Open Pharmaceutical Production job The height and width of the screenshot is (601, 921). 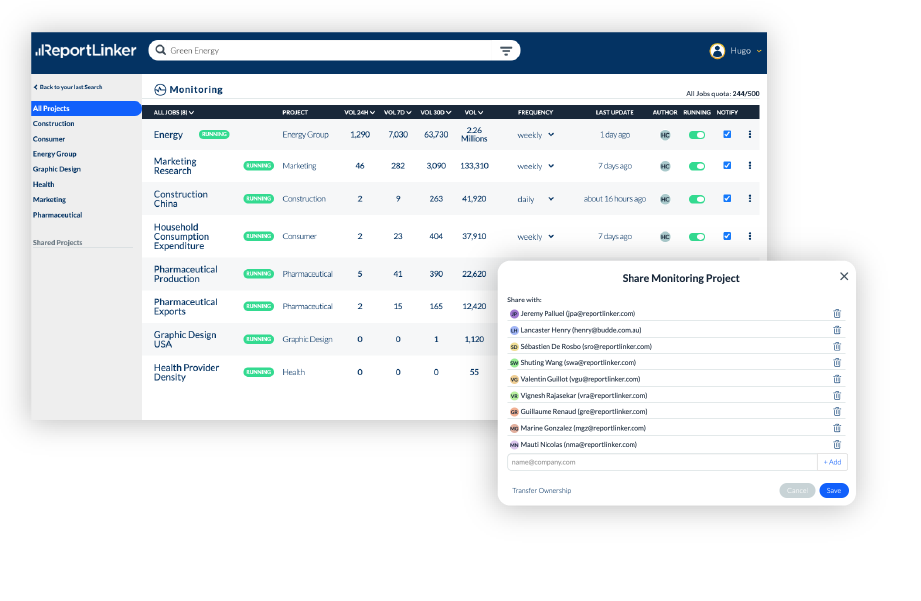click(x=186, y=274)
